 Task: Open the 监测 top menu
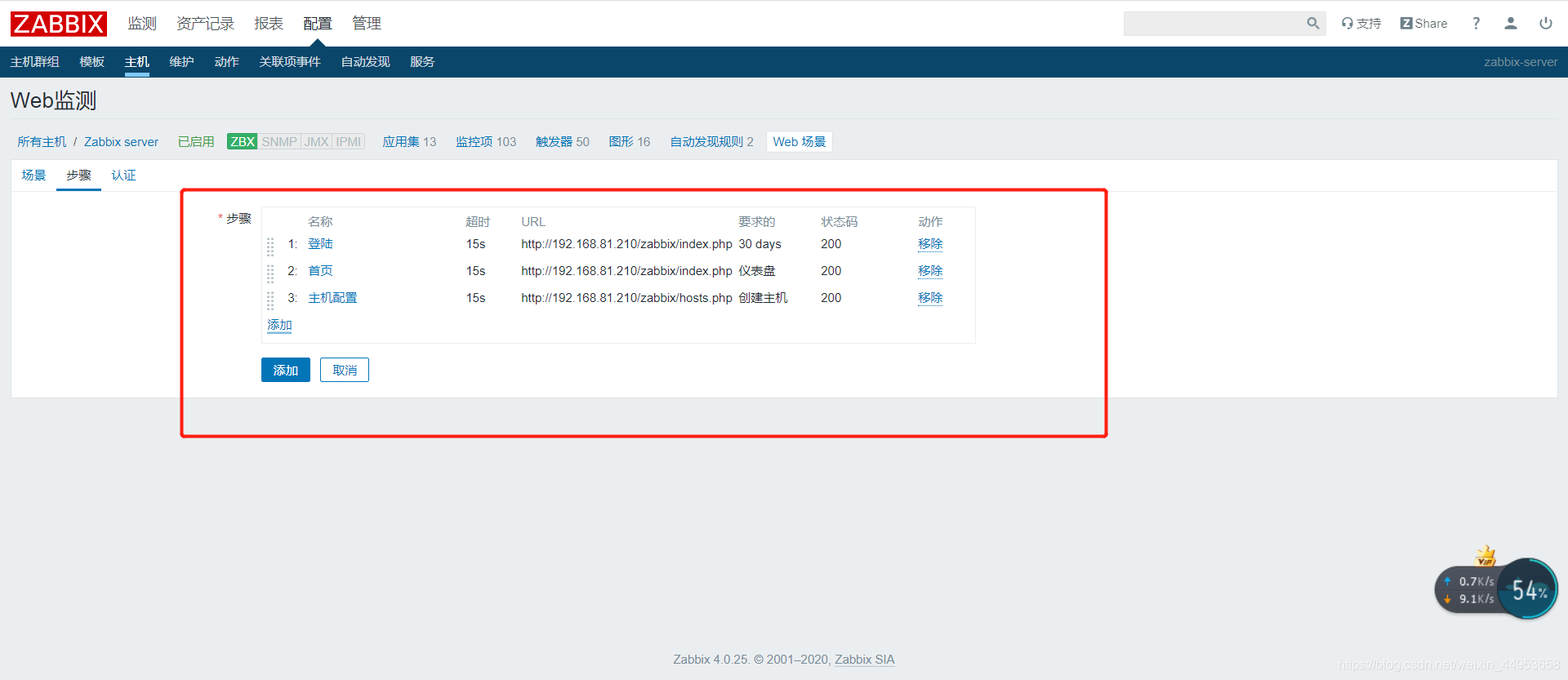point(142,24)
